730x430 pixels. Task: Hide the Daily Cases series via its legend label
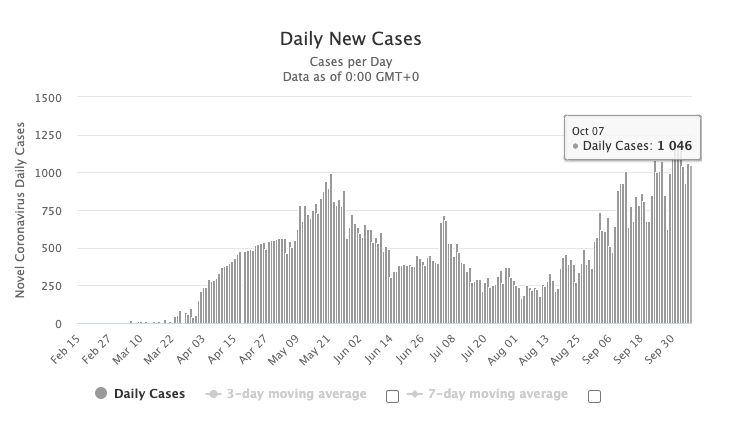pyautogui.click(x=149, y=394)
